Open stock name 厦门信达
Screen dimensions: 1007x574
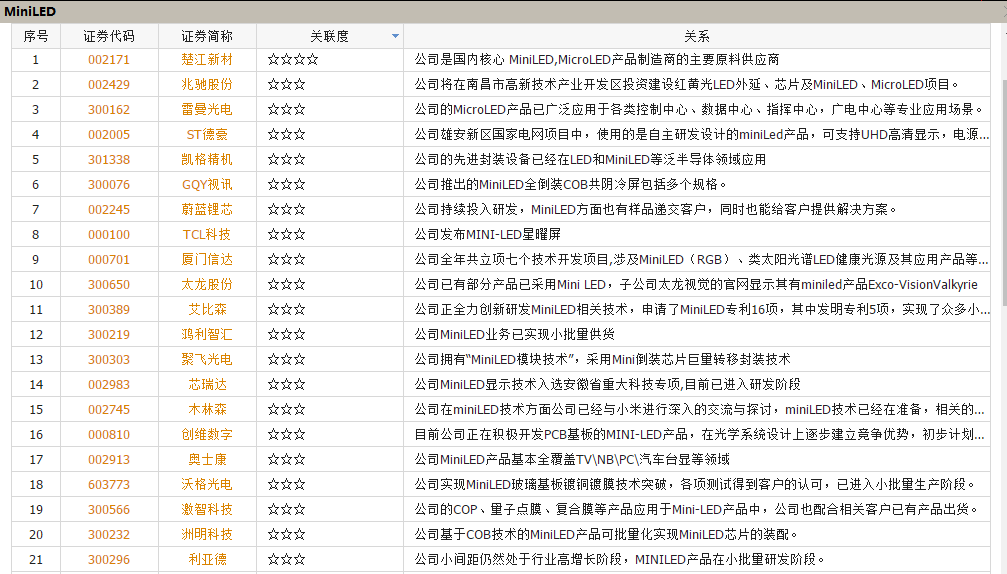pyautogui.click(x=207, y=260)
